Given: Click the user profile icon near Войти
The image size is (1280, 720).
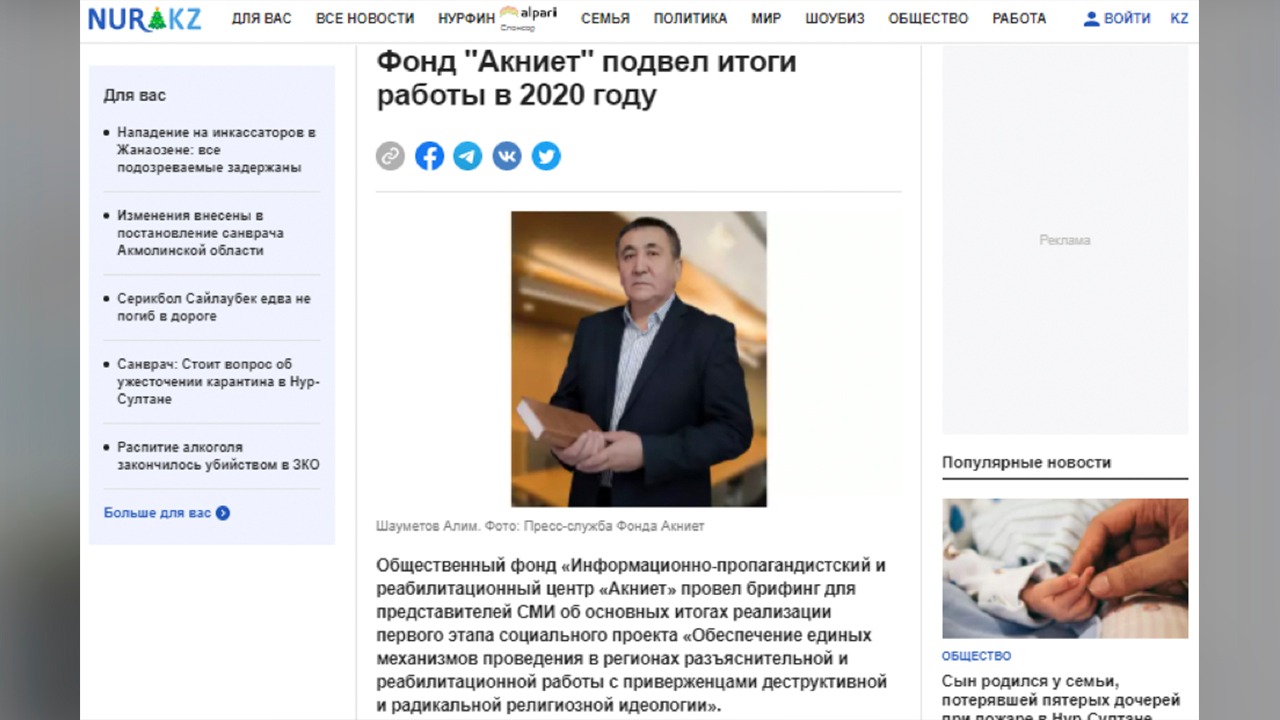Looking at the screenshot, I should pos(1091,18).
